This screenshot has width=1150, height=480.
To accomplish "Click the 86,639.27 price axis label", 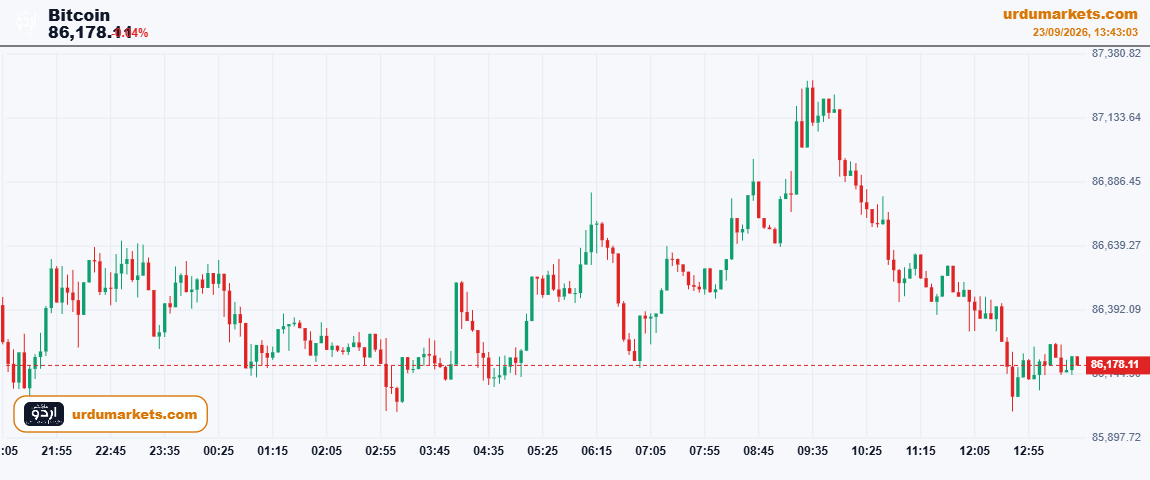I will [x=1116, y=245].
